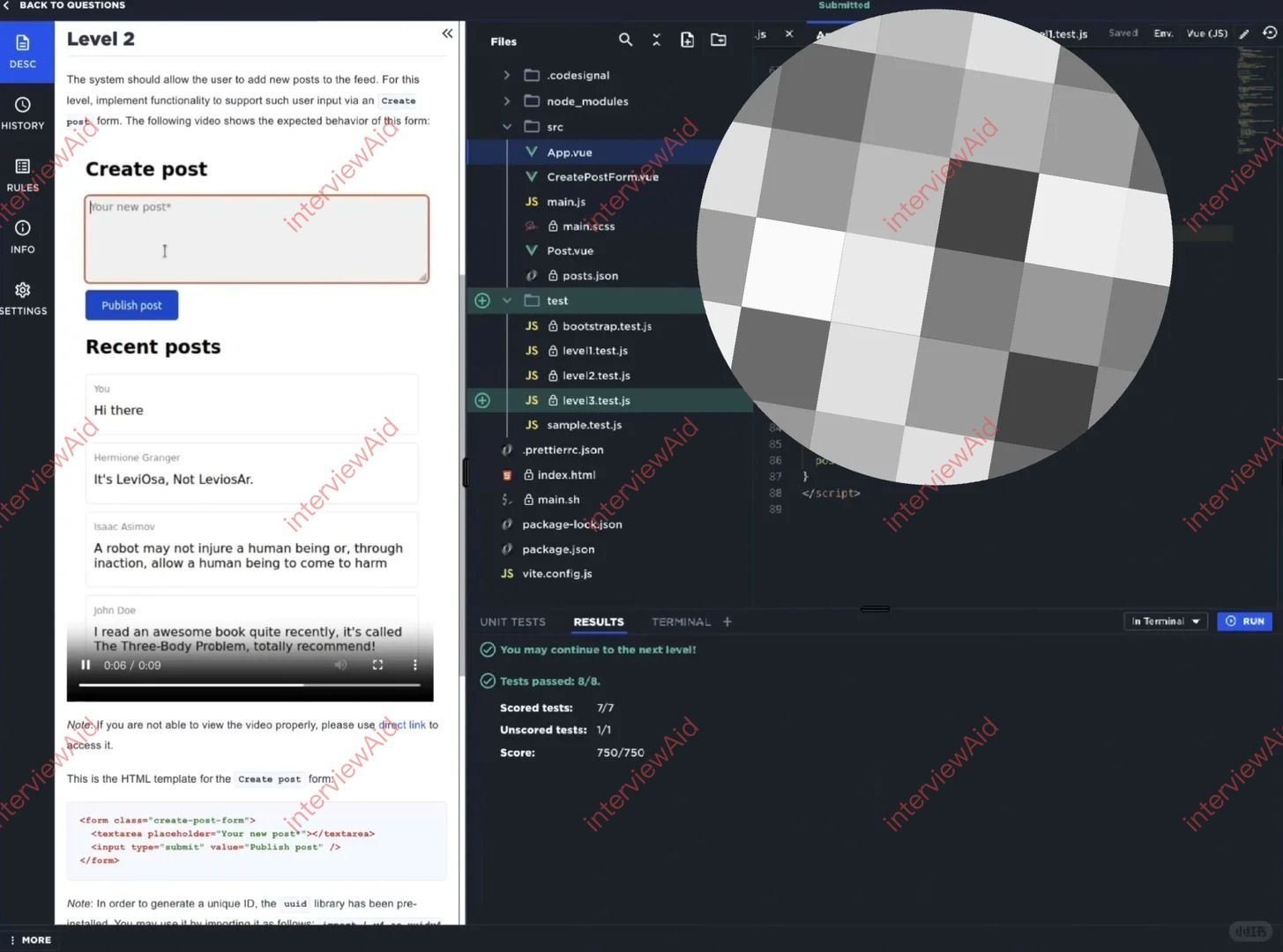Click the plus icon beside test folder

point(482,301)
